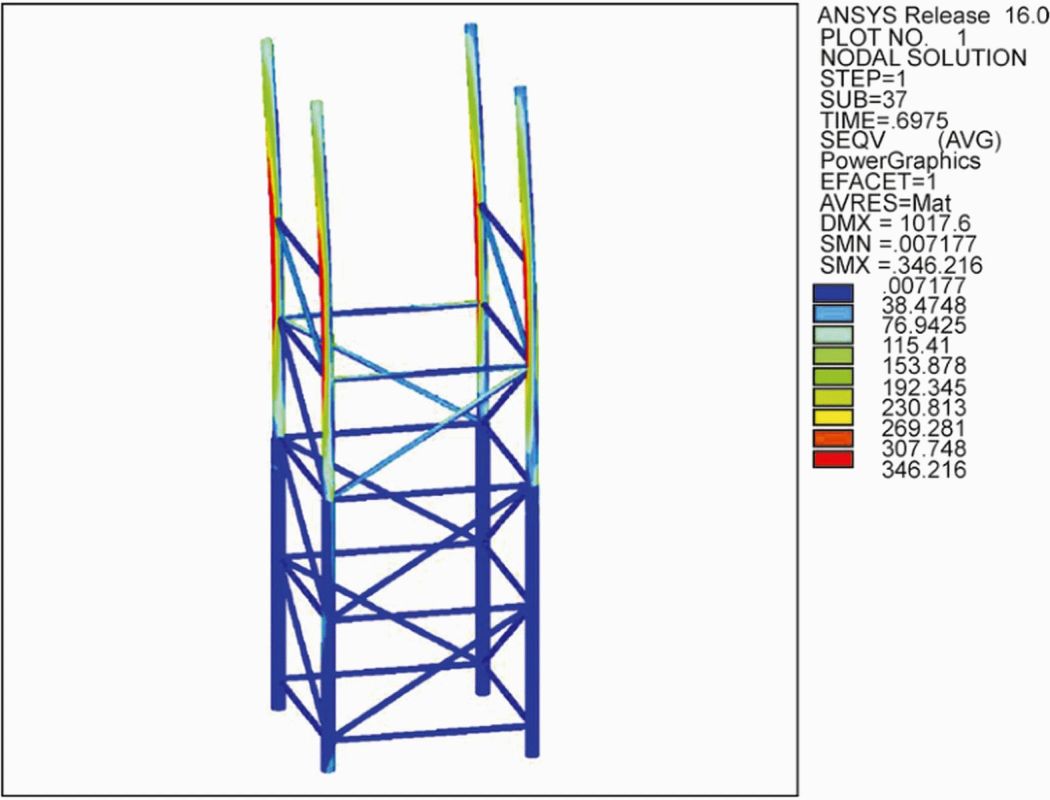Click the "SEQV (AVG)" label
The width and height of the screenshot is (1050, 800).
[910, 141]
